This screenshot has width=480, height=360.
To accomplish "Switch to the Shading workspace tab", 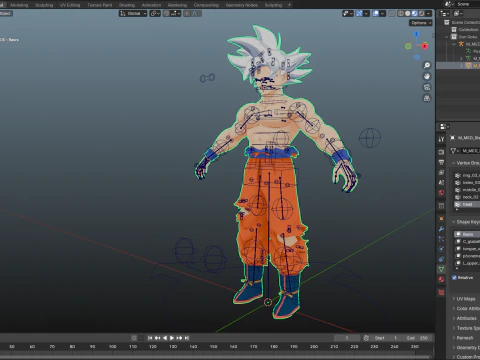I will tap(127, 5).
